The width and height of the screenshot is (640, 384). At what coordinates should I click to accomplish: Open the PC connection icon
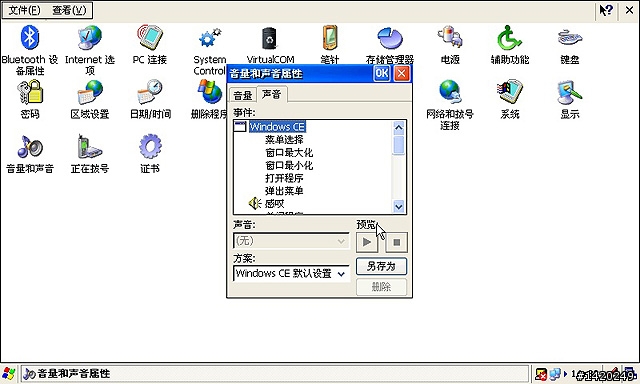click(150, 38)
